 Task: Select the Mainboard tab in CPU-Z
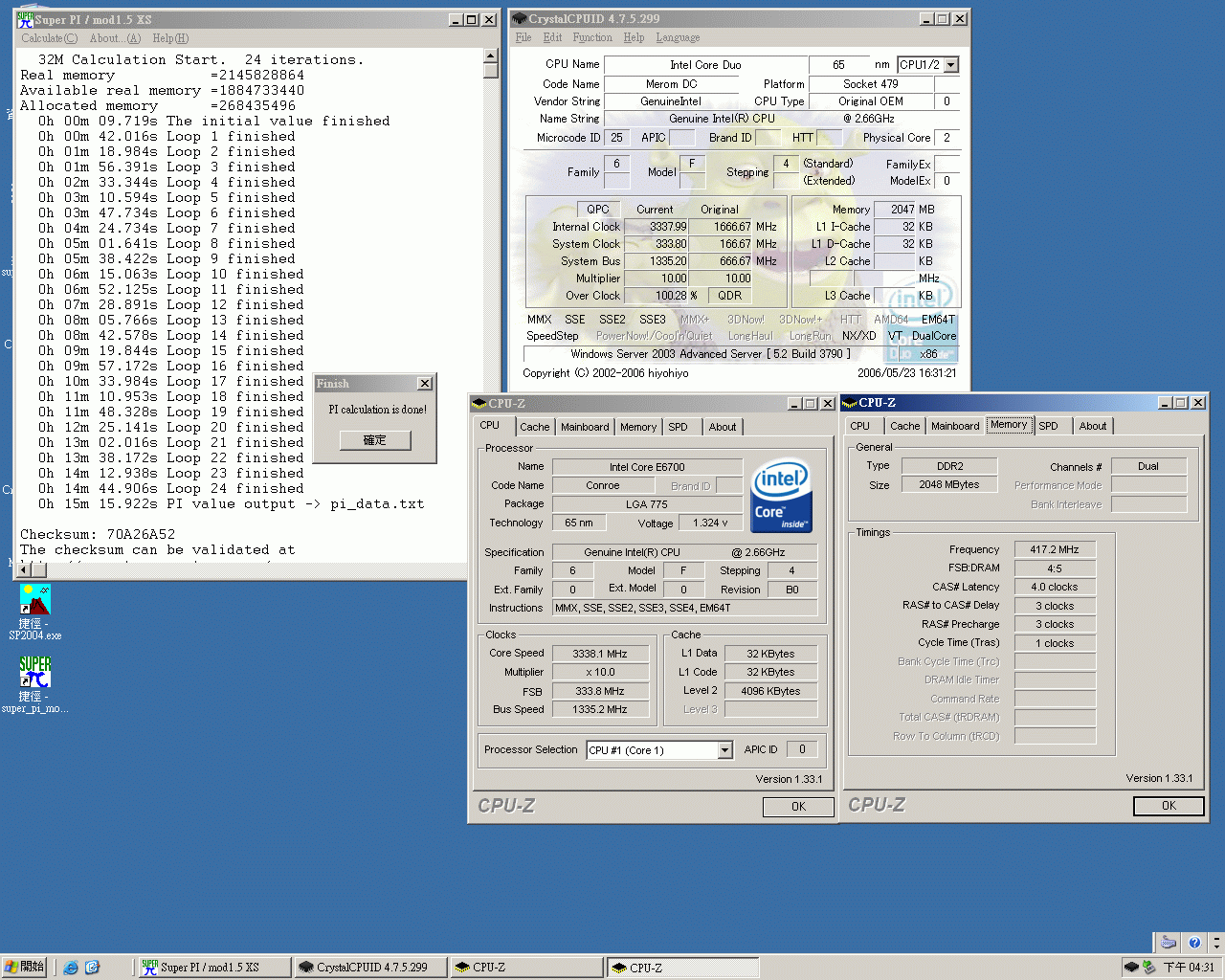(x=585, y=427)
